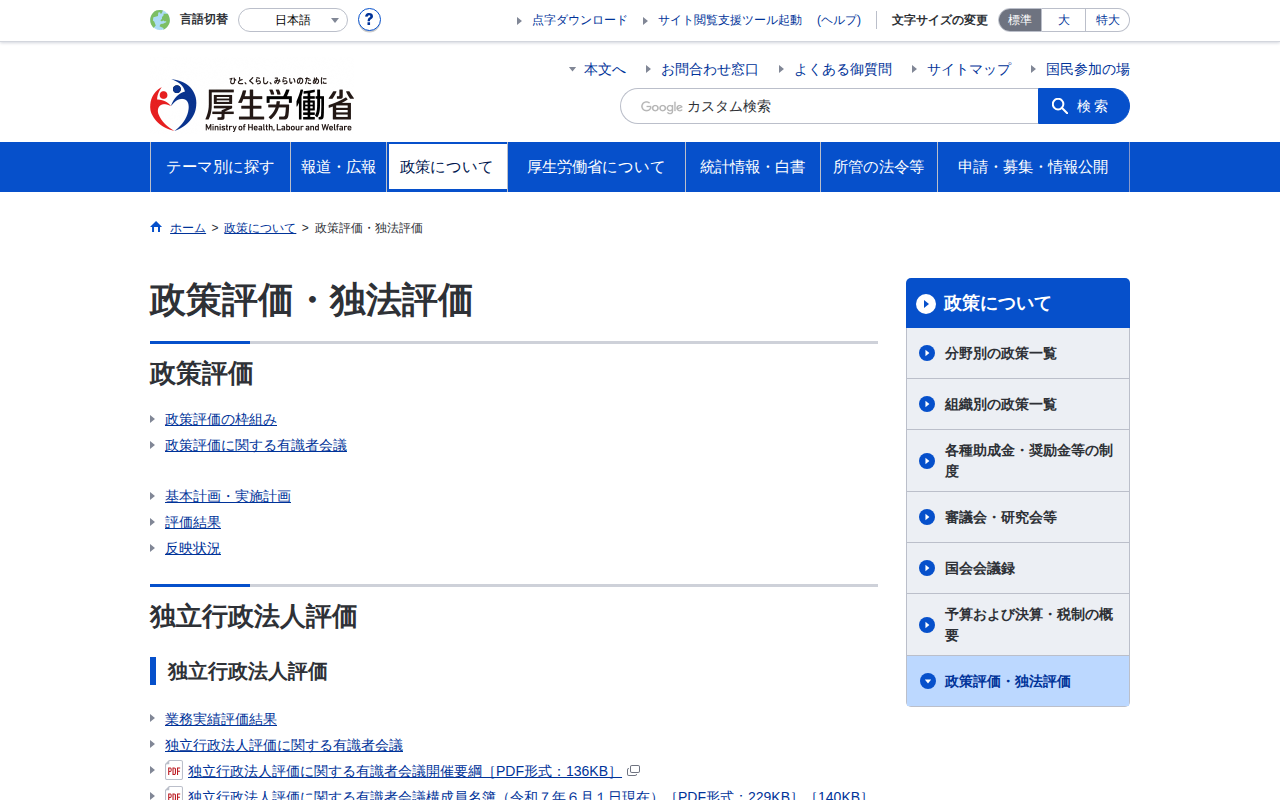This screenshot has width=1280, height=800.
Task: Click the new-window icon after the 開催要綱 PDF link
Action: pyautogui.click(x=633, y=771)
